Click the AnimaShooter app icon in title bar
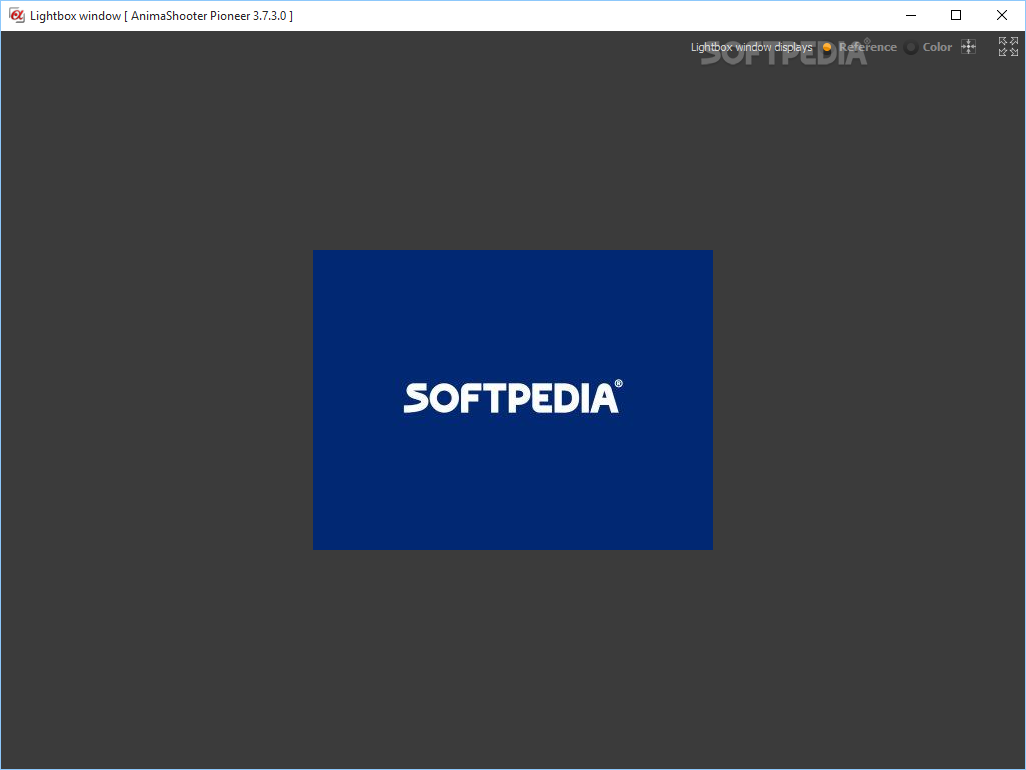 [16, 15]
